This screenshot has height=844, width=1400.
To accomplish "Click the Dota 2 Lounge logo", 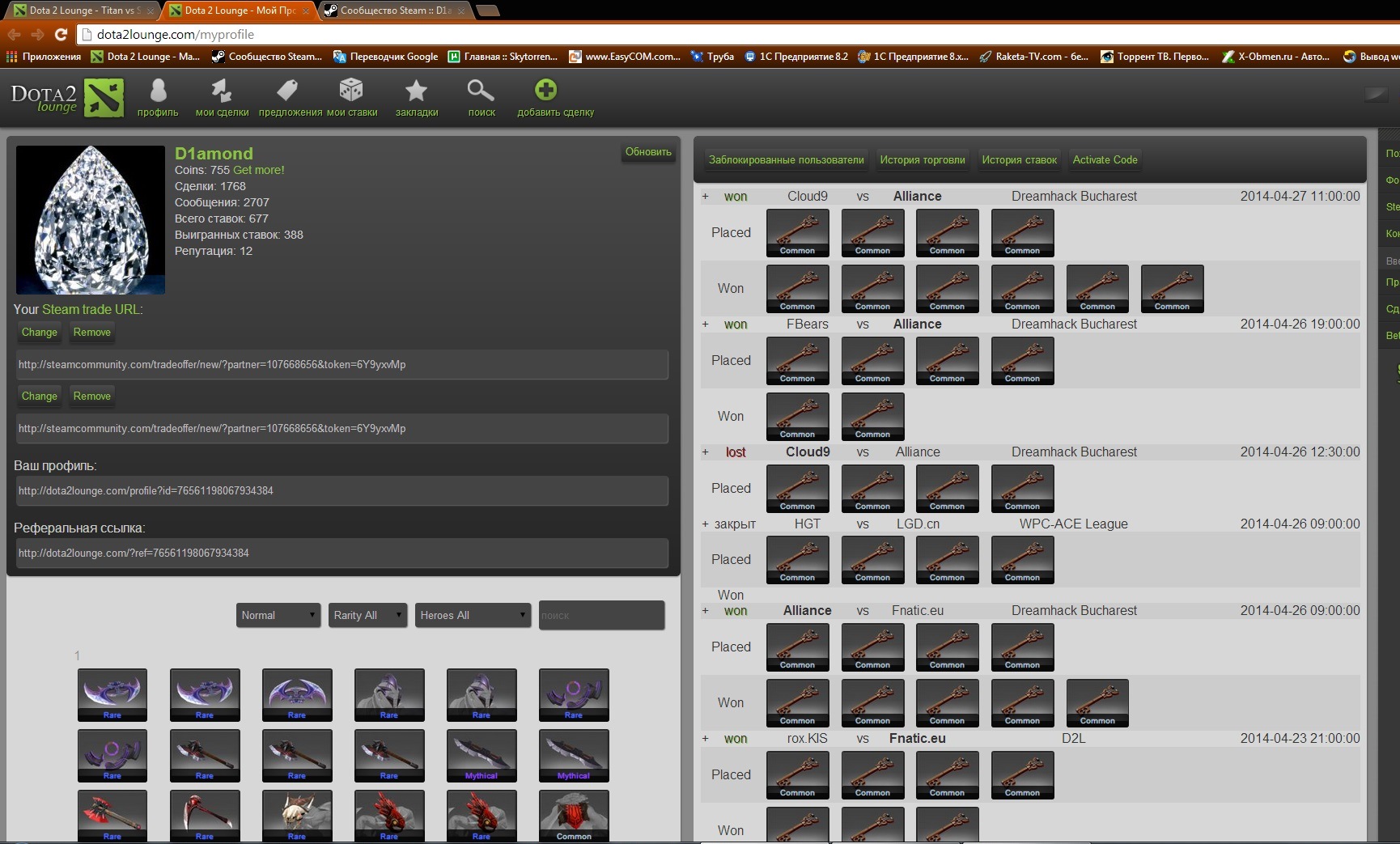I will tap(67, 98).
